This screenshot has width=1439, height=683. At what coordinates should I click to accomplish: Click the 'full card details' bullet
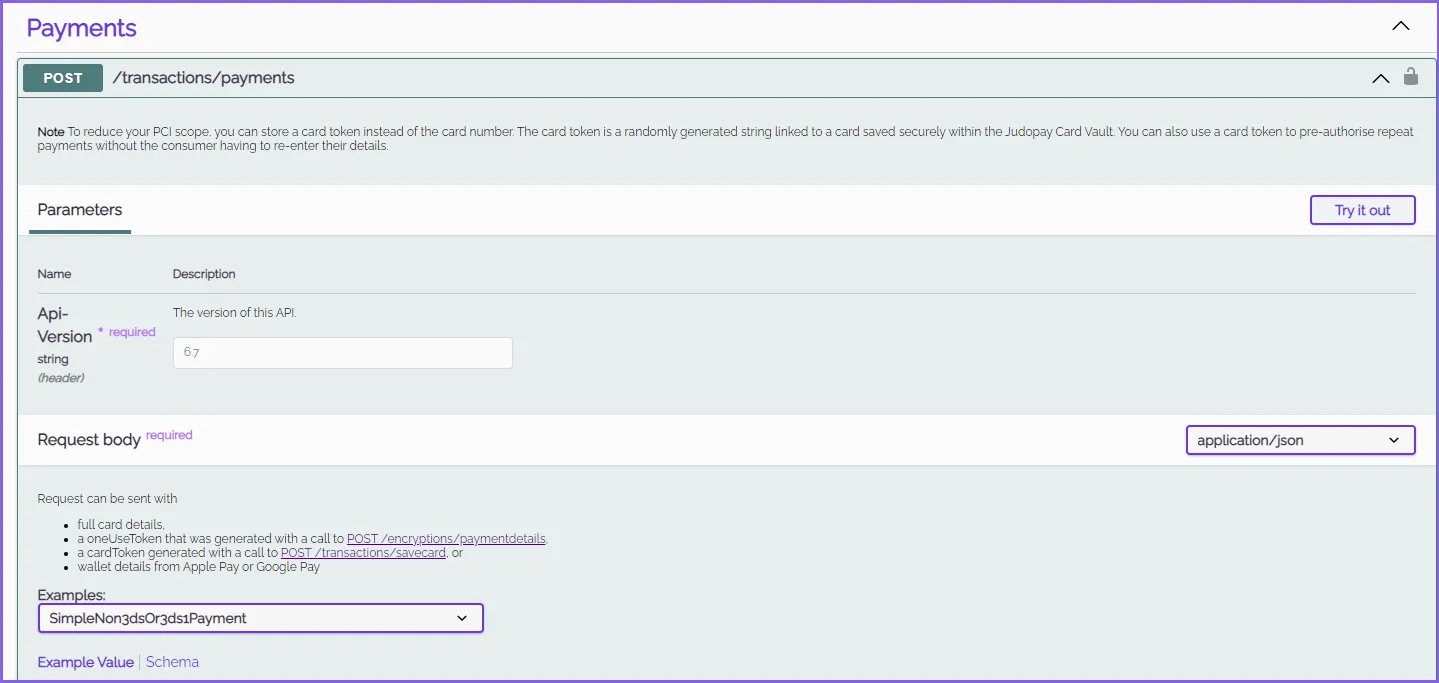coord(121,525)
